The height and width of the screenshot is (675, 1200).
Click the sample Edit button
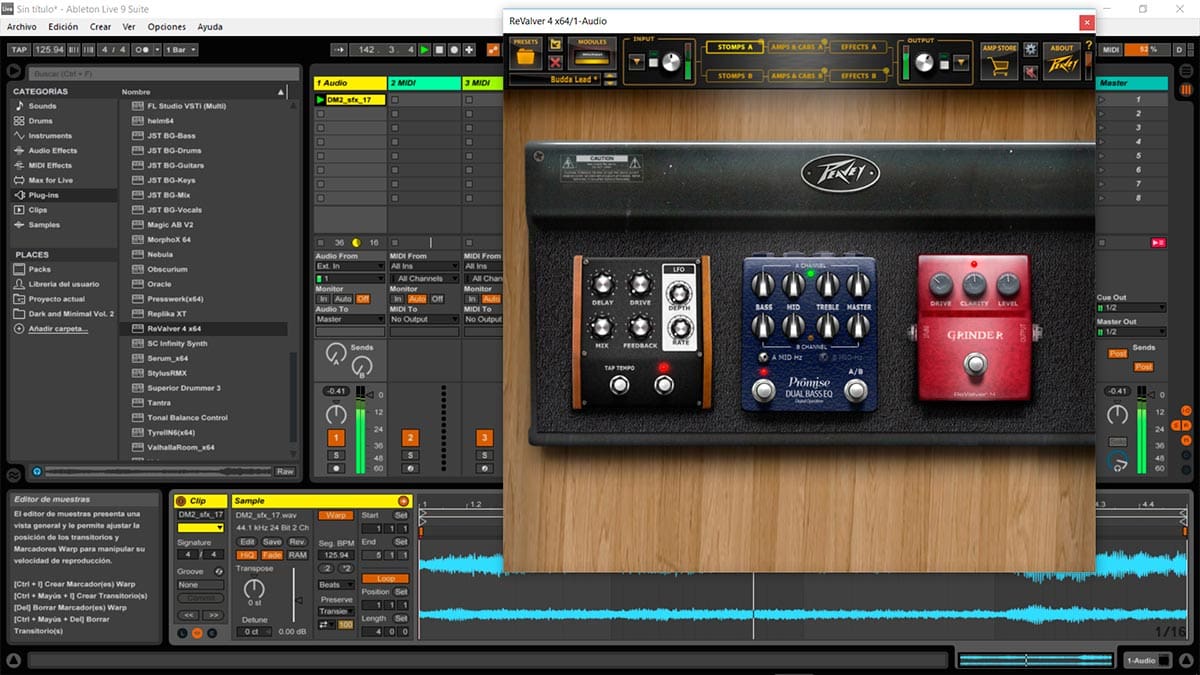click(x=246, y=542)
